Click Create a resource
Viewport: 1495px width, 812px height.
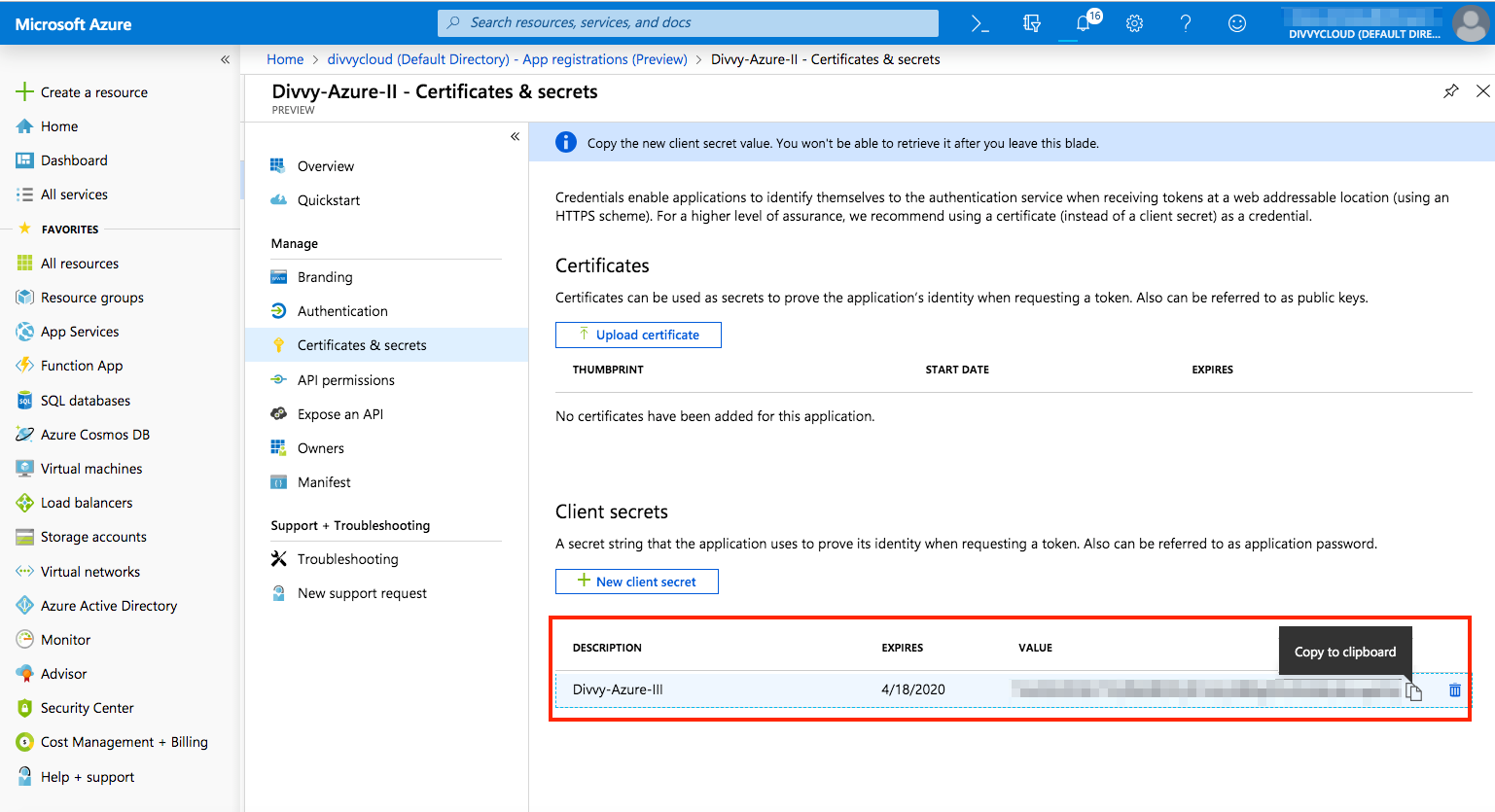coord(93,92)
